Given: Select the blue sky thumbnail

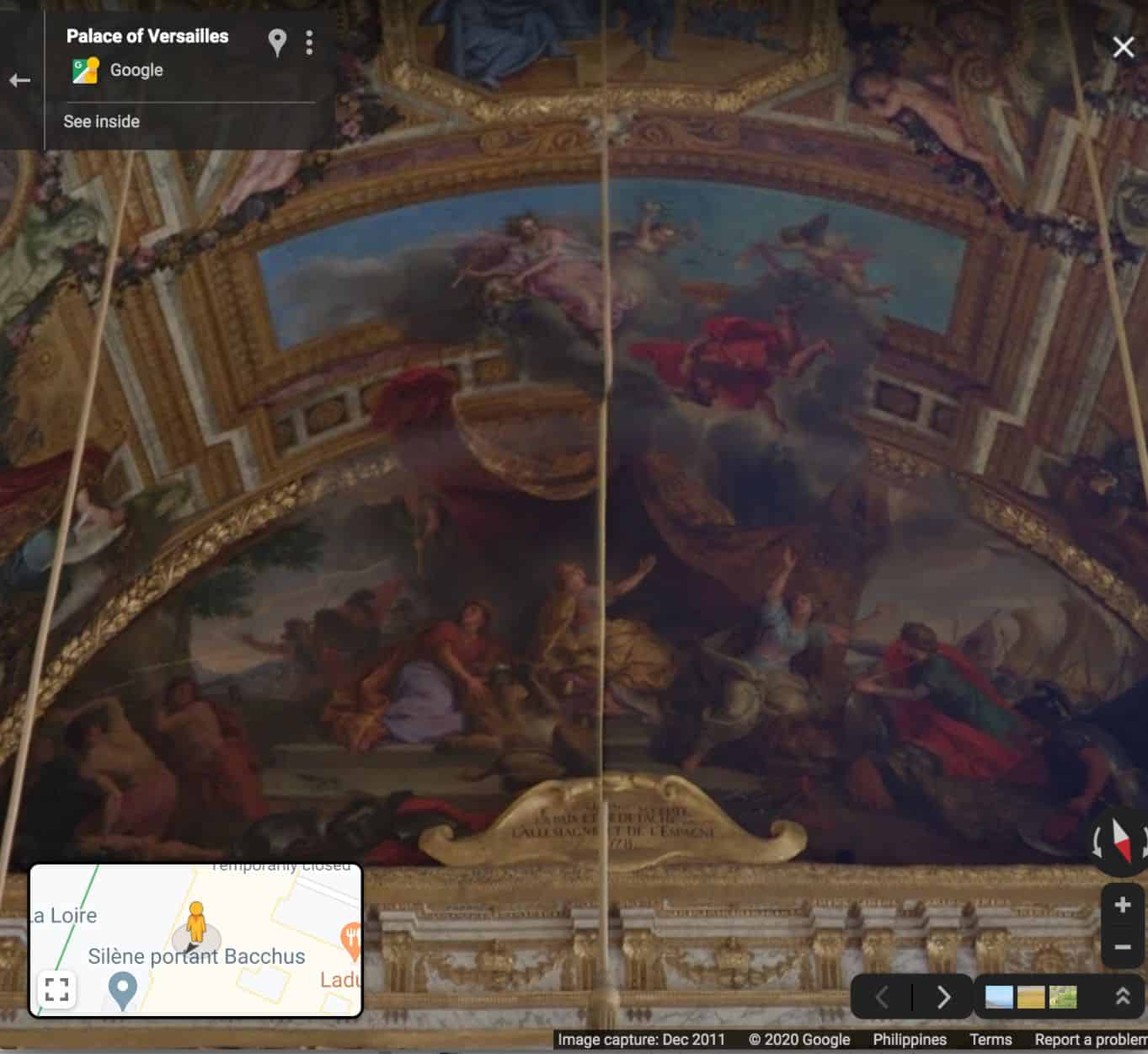Looking at the screenshot, I should 999,998.
